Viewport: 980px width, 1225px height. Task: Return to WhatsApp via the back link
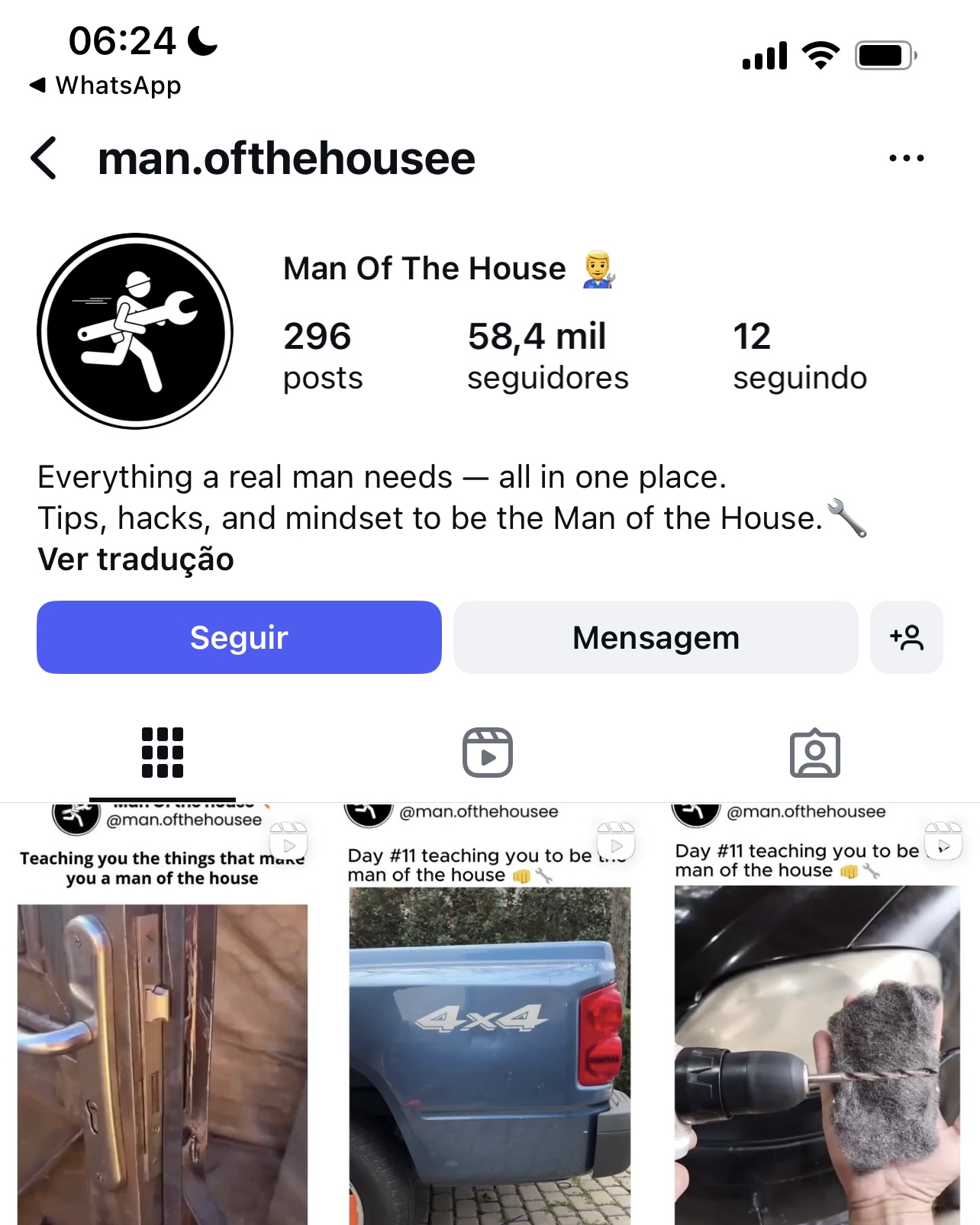[105, 85]
